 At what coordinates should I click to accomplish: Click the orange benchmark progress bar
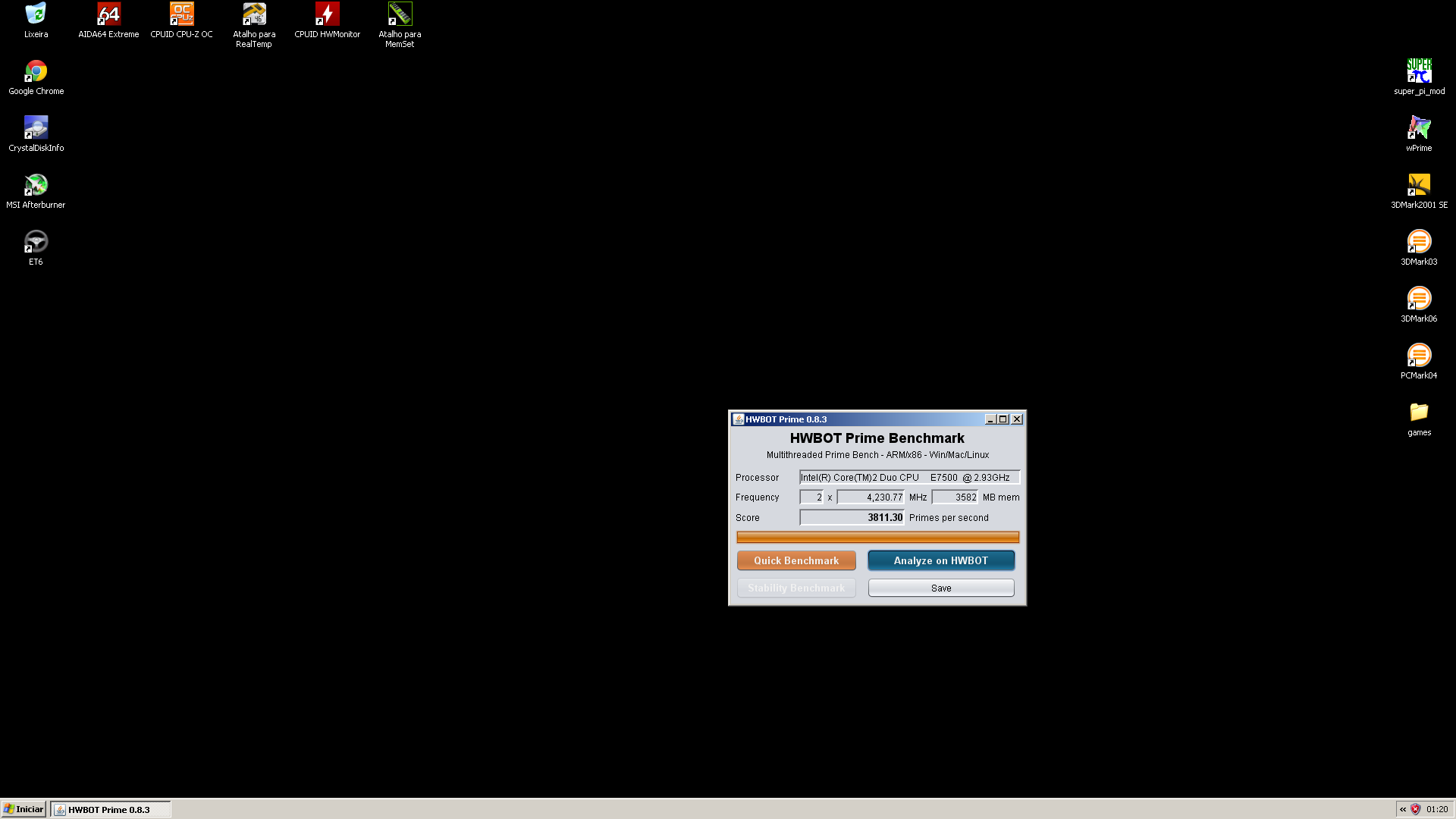877,537
